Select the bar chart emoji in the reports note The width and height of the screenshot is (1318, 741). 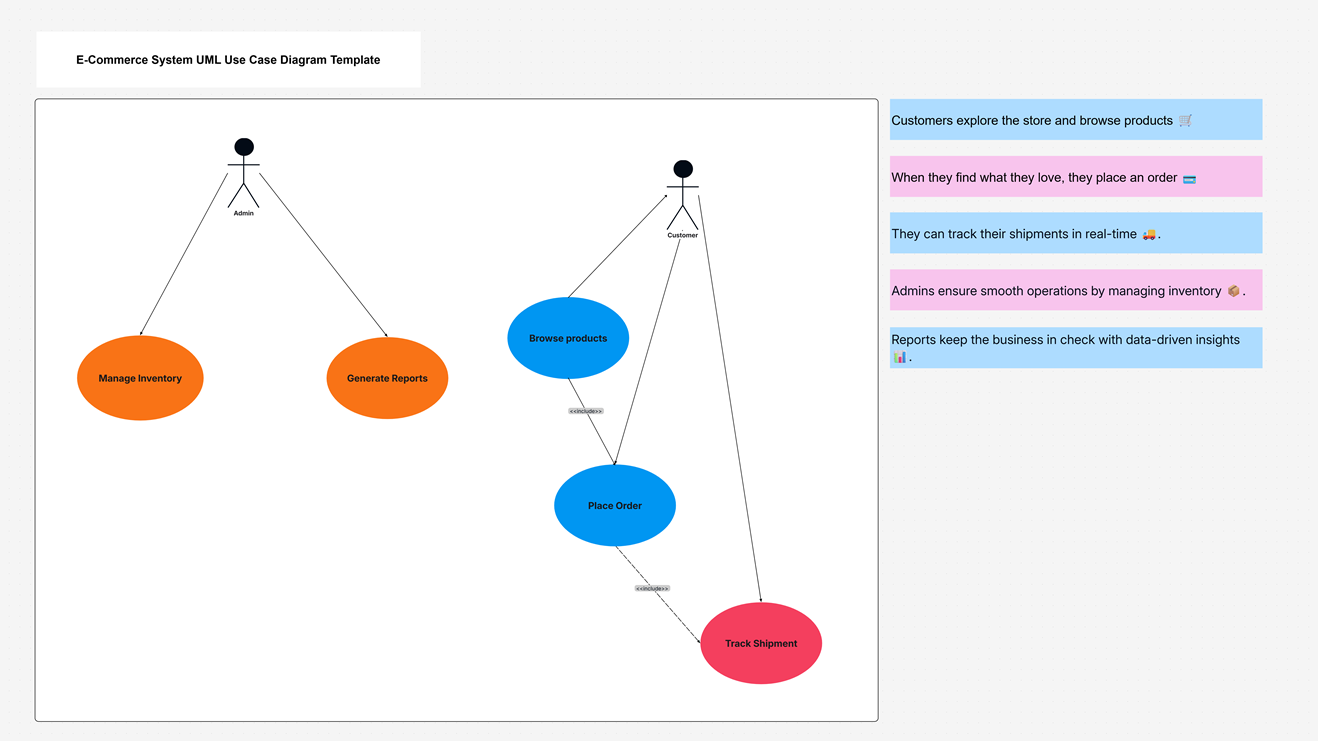click(898, 356)
